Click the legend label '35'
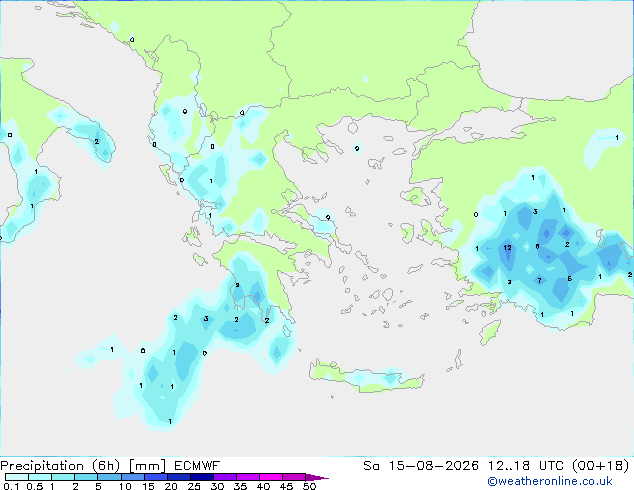634x490 pixels. point(240,486)
